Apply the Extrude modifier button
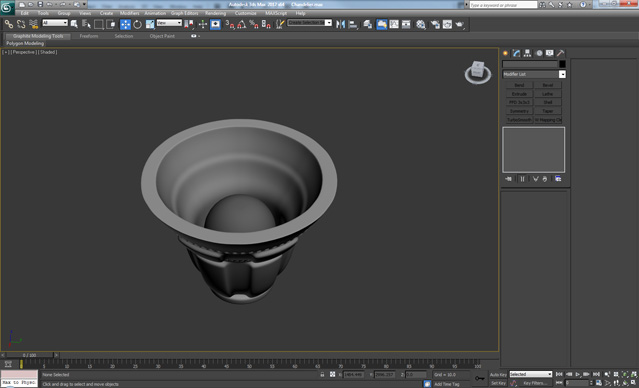 (x=519, y=94)
